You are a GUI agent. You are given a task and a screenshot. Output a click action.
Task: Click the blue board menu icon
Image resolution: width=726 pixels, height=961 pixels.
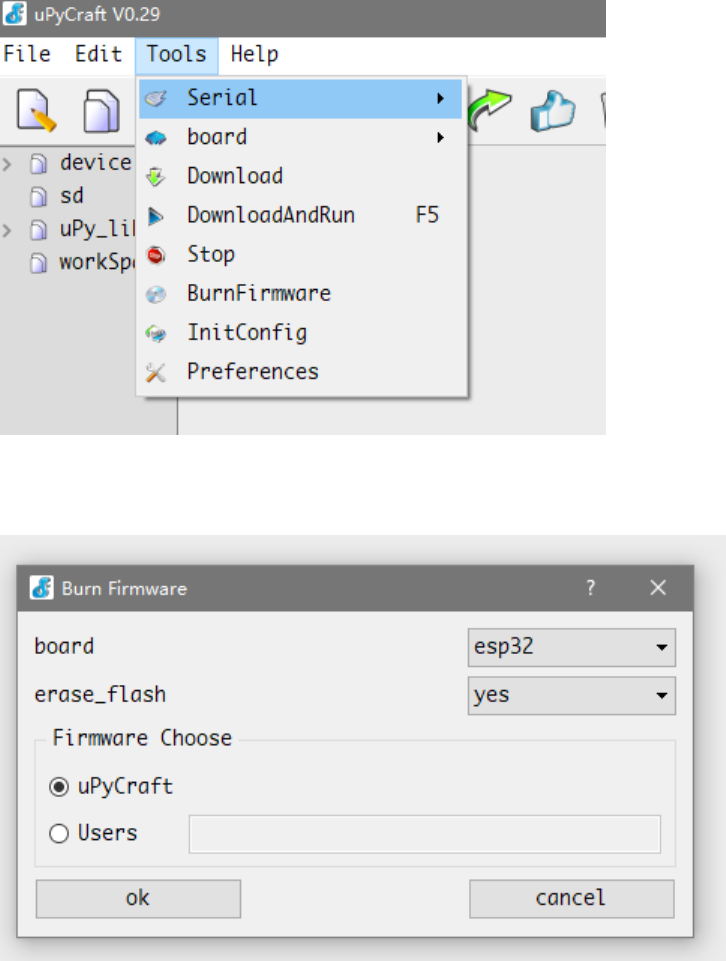[156, 137]
